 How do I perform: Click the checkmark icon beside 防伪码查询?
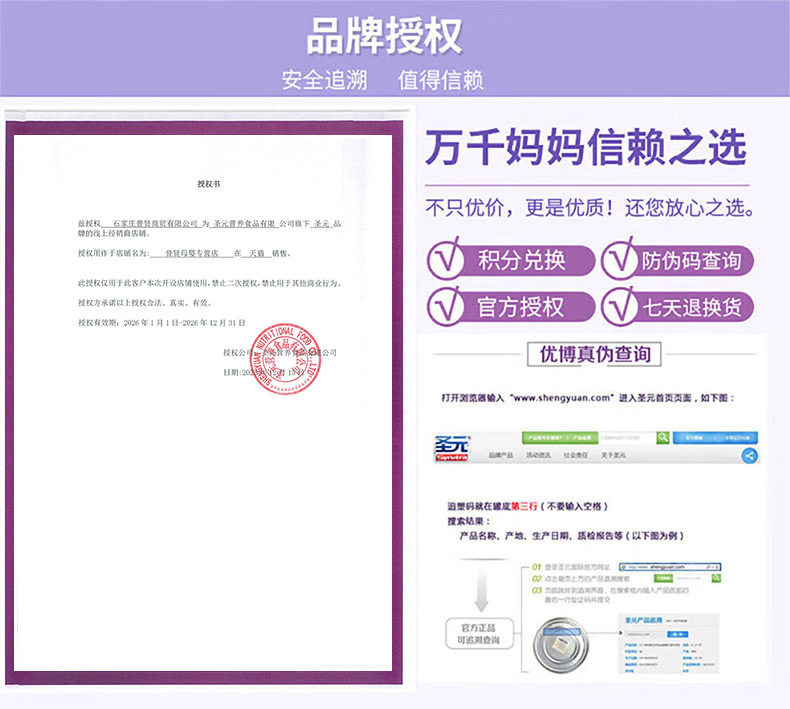click(620, 259)
